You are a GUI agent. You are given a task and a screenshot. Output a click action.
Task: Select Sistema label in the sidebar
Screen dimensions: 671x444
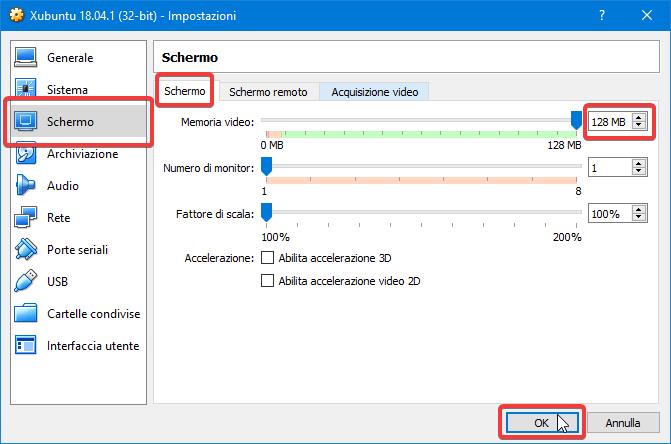[x=67, y=90]
